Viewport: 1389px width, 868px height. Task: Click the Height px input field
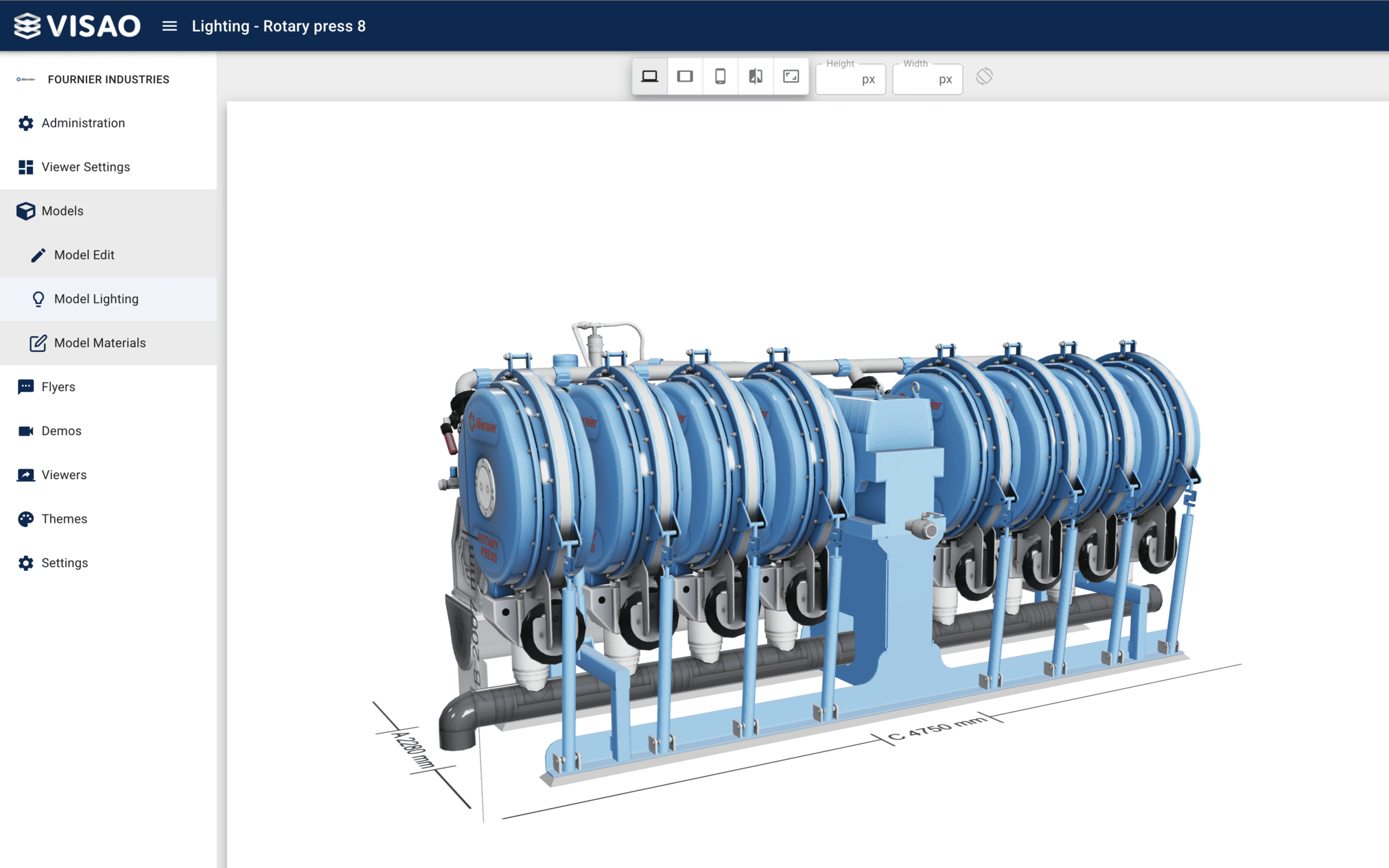click(850, 79)
